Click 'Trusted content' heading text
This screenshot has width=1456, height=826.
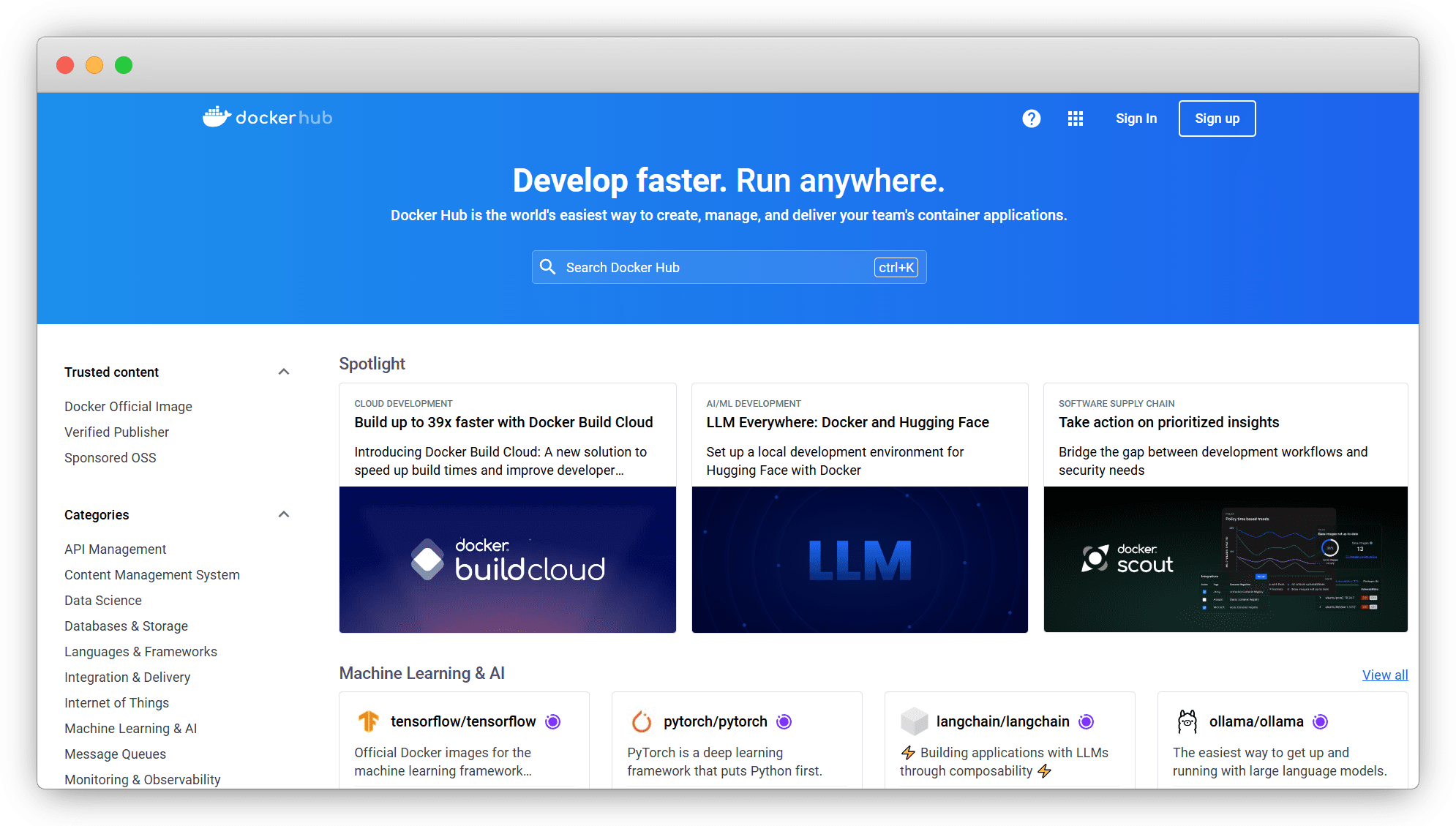tap(111, 372)
